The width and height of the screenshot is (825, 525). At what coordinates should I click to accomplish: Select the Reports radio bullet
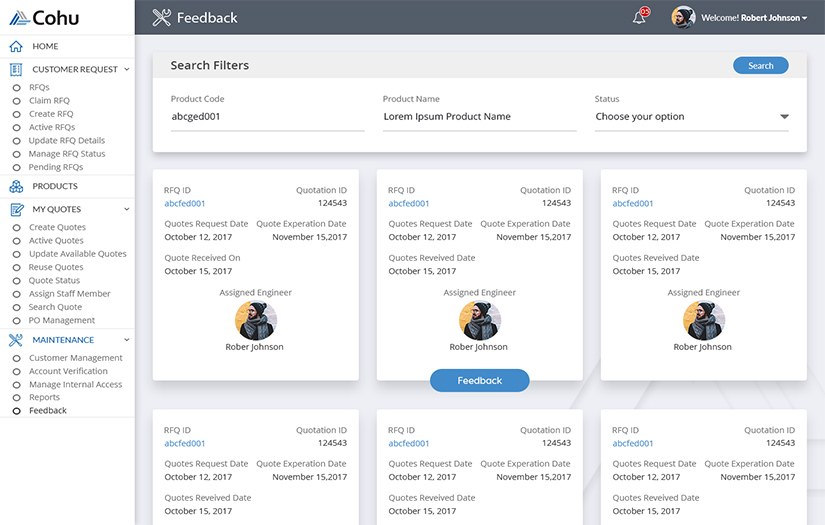click(16, 398)
